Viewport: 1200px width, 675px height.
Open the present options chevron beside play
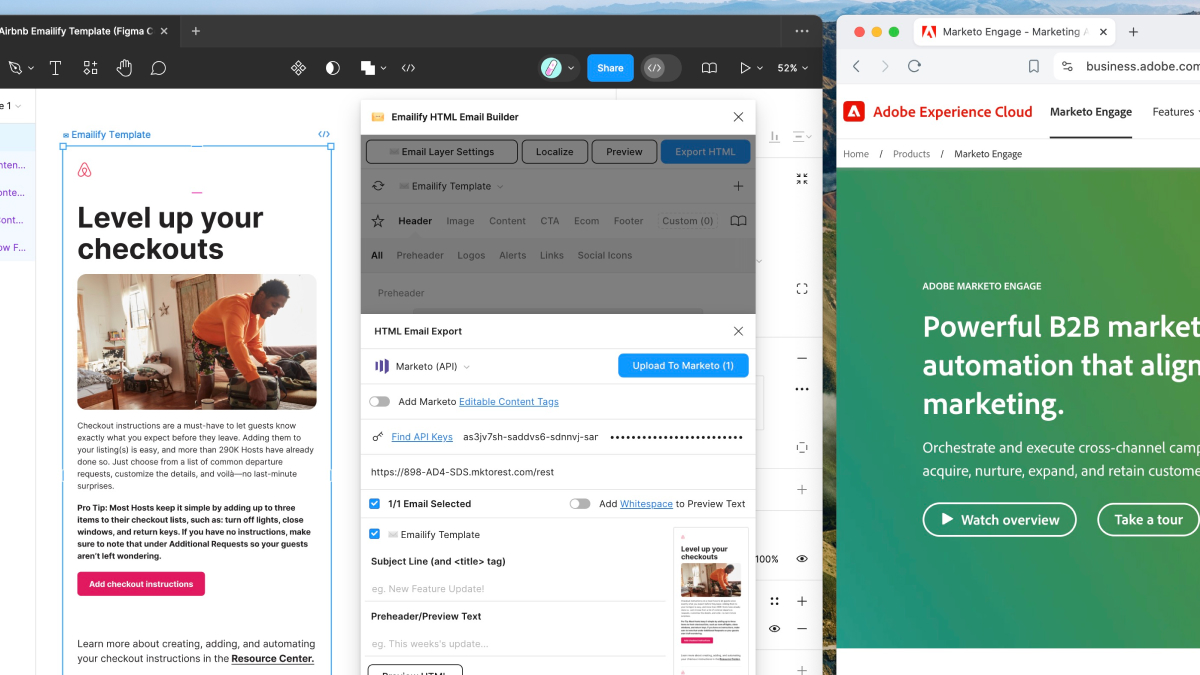tap(760, 68)
